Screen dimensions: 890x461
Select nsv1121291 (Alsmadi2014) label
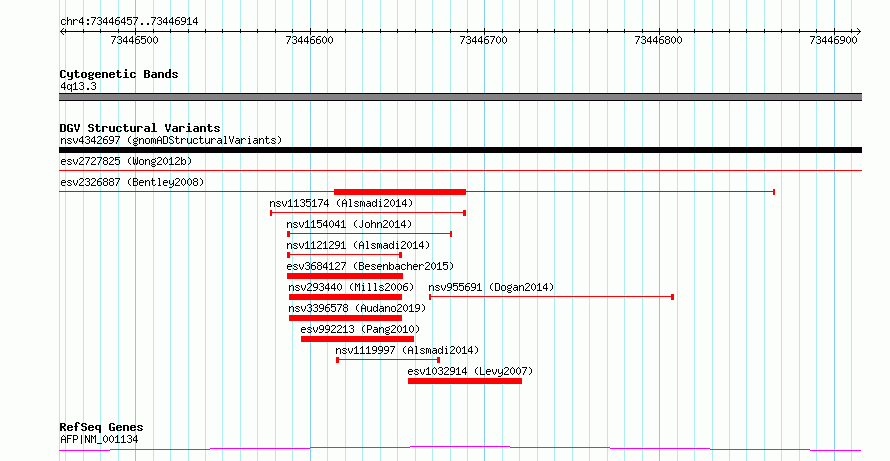click(x=358, y=245)
